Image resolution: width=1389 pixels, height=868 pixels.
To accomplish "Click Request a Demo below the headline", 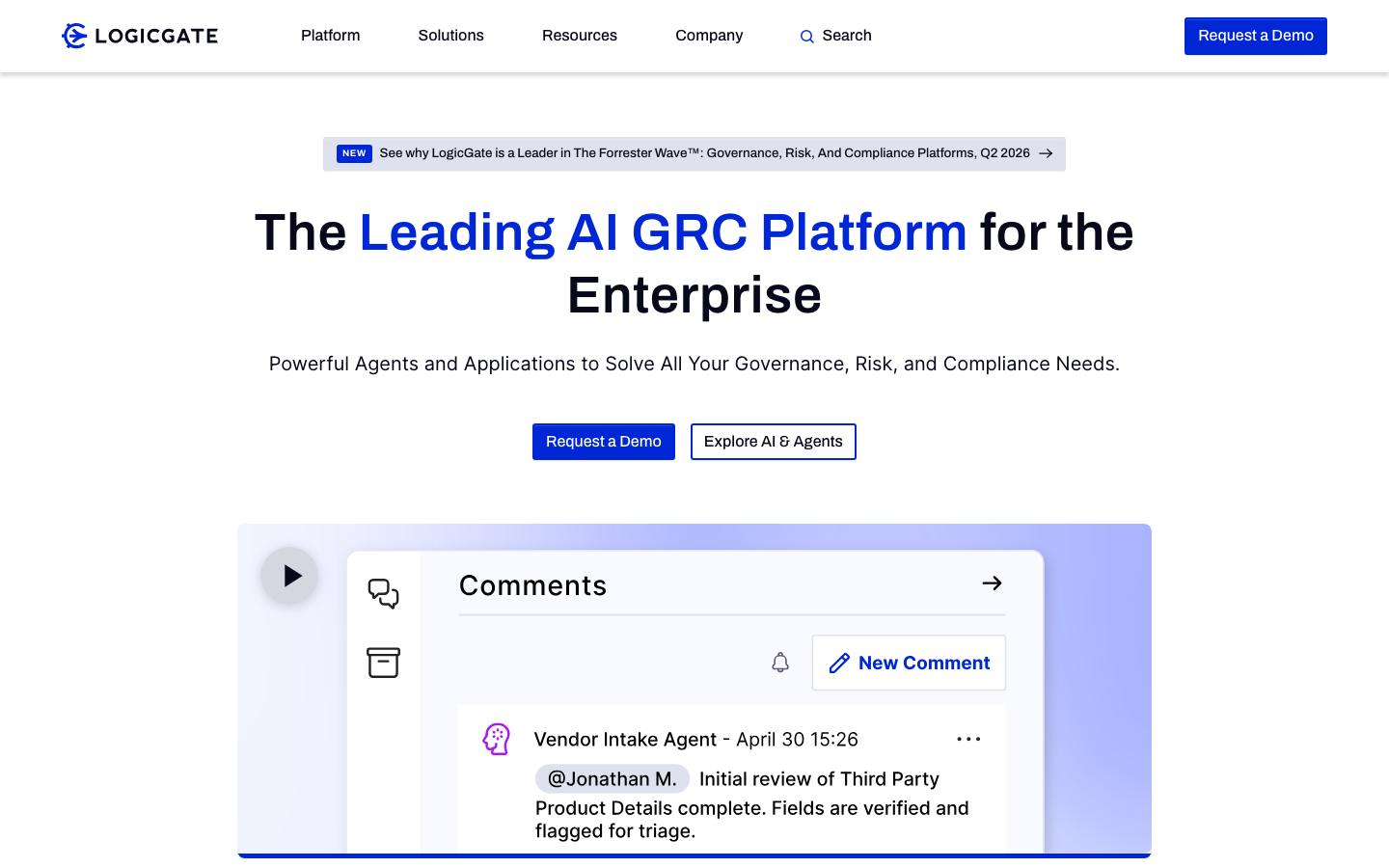I will tap(604, 442).
